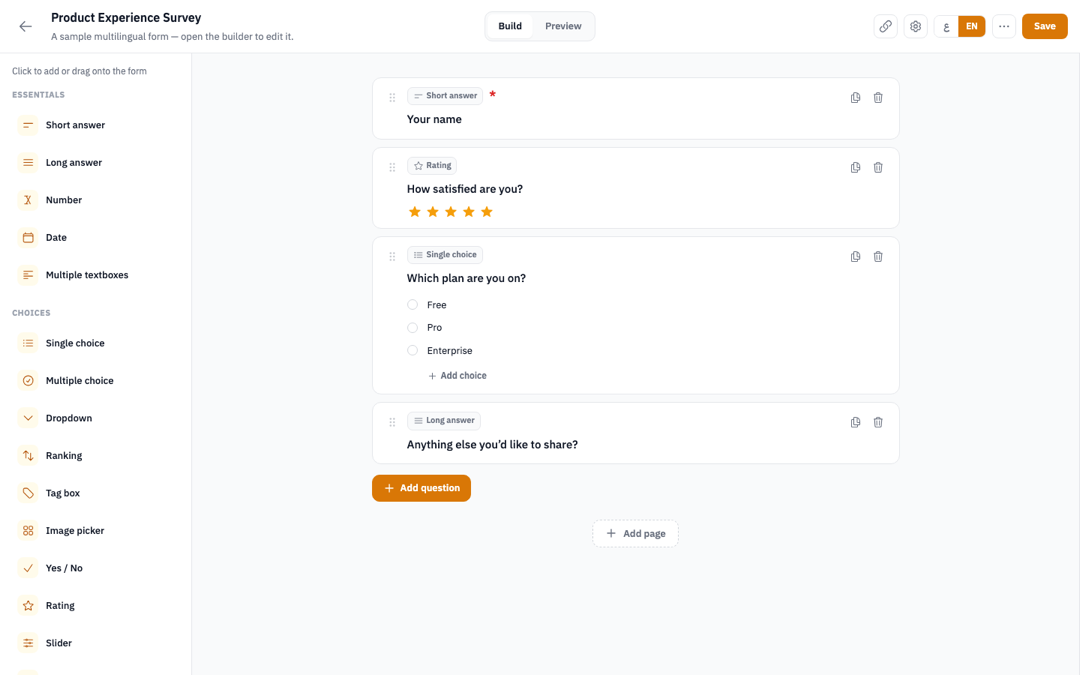The width and height of the screenshot is (1080, 675).
Task: Click Add choice under Enterprise
Action: pyautogui.click(x=457, y=375)
